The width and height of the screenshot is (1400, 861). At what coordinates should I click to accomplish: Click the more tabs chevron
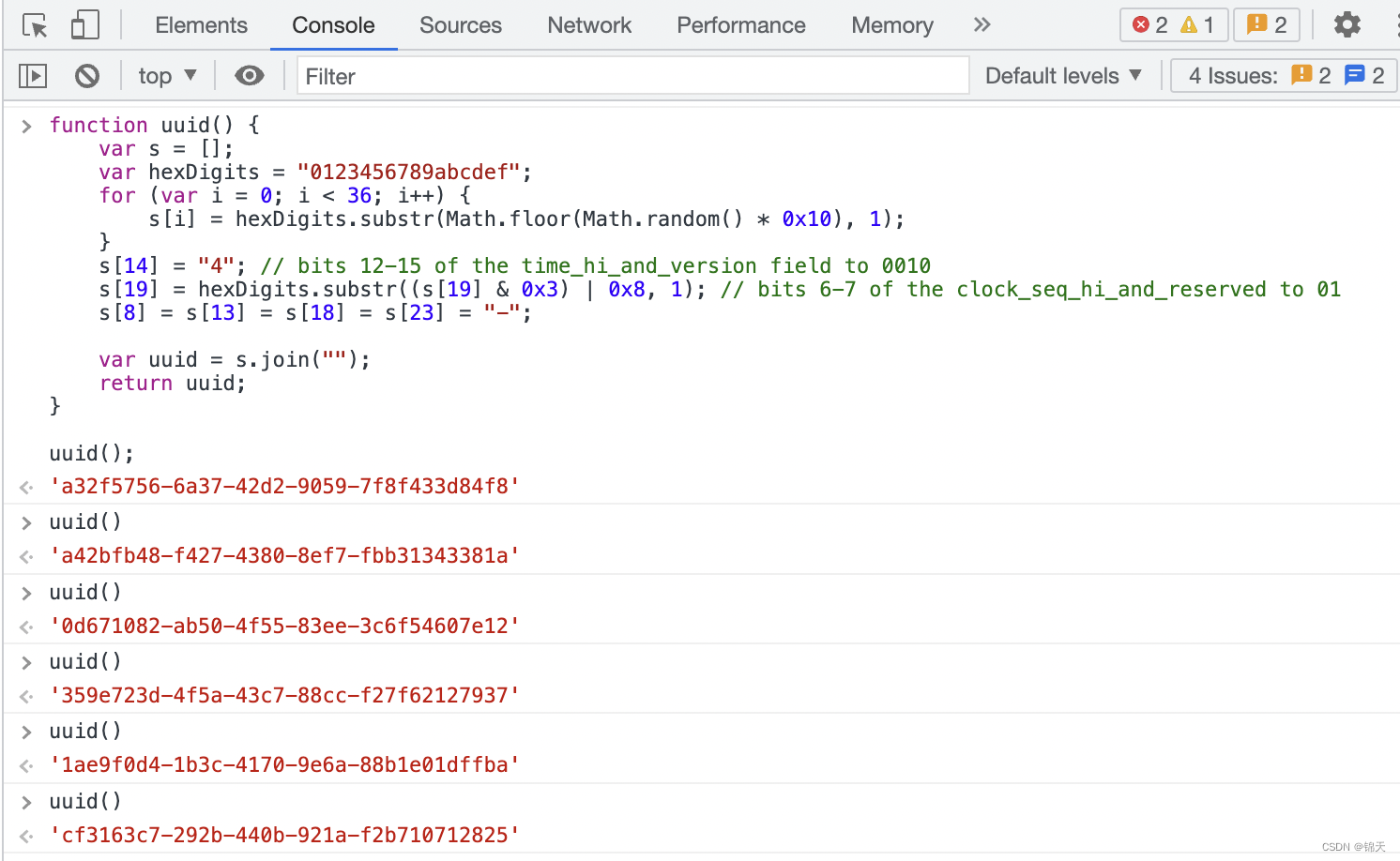[981, 24]
